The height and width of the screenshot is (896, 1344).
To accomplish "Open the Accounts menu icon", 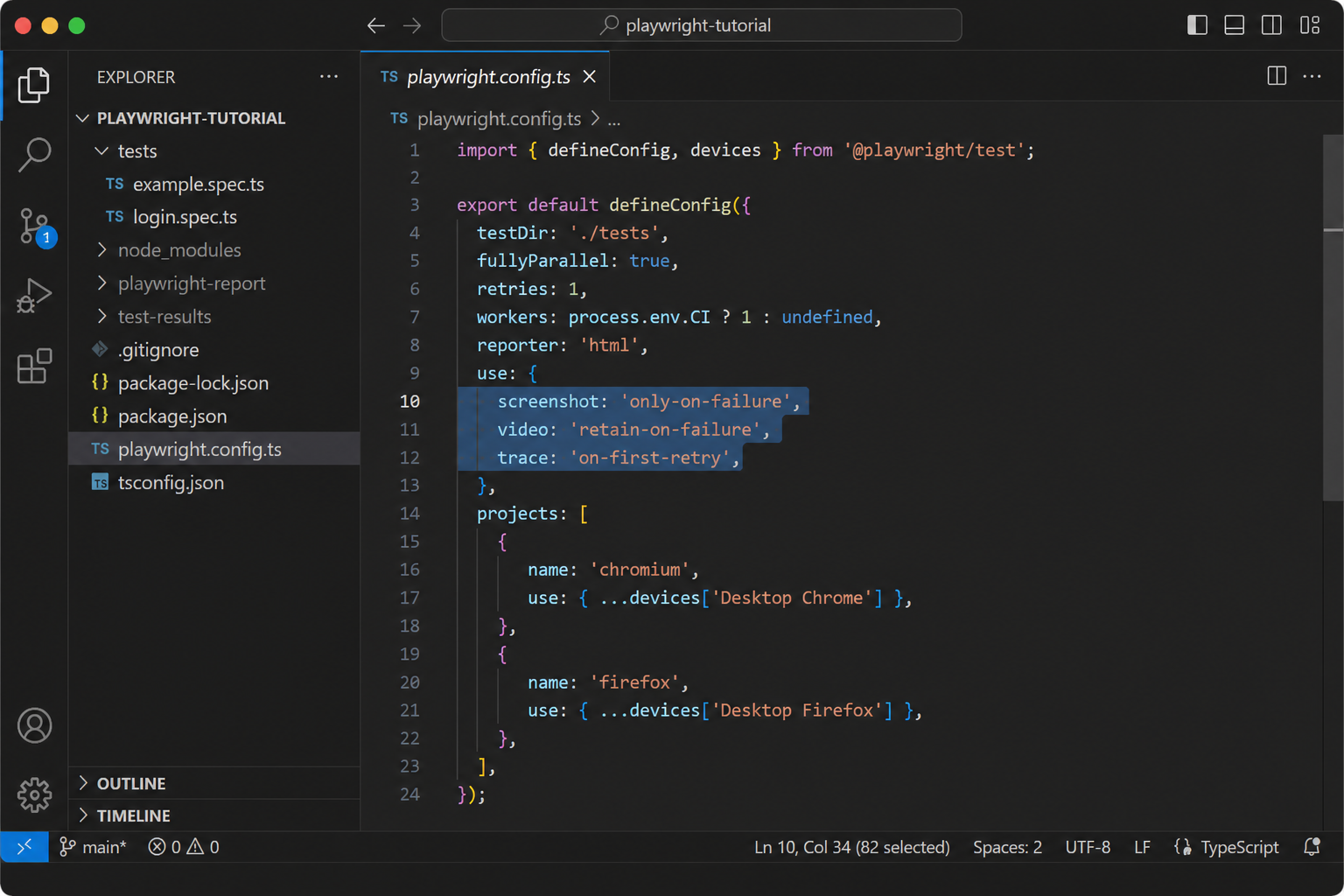I will point(34,725).
